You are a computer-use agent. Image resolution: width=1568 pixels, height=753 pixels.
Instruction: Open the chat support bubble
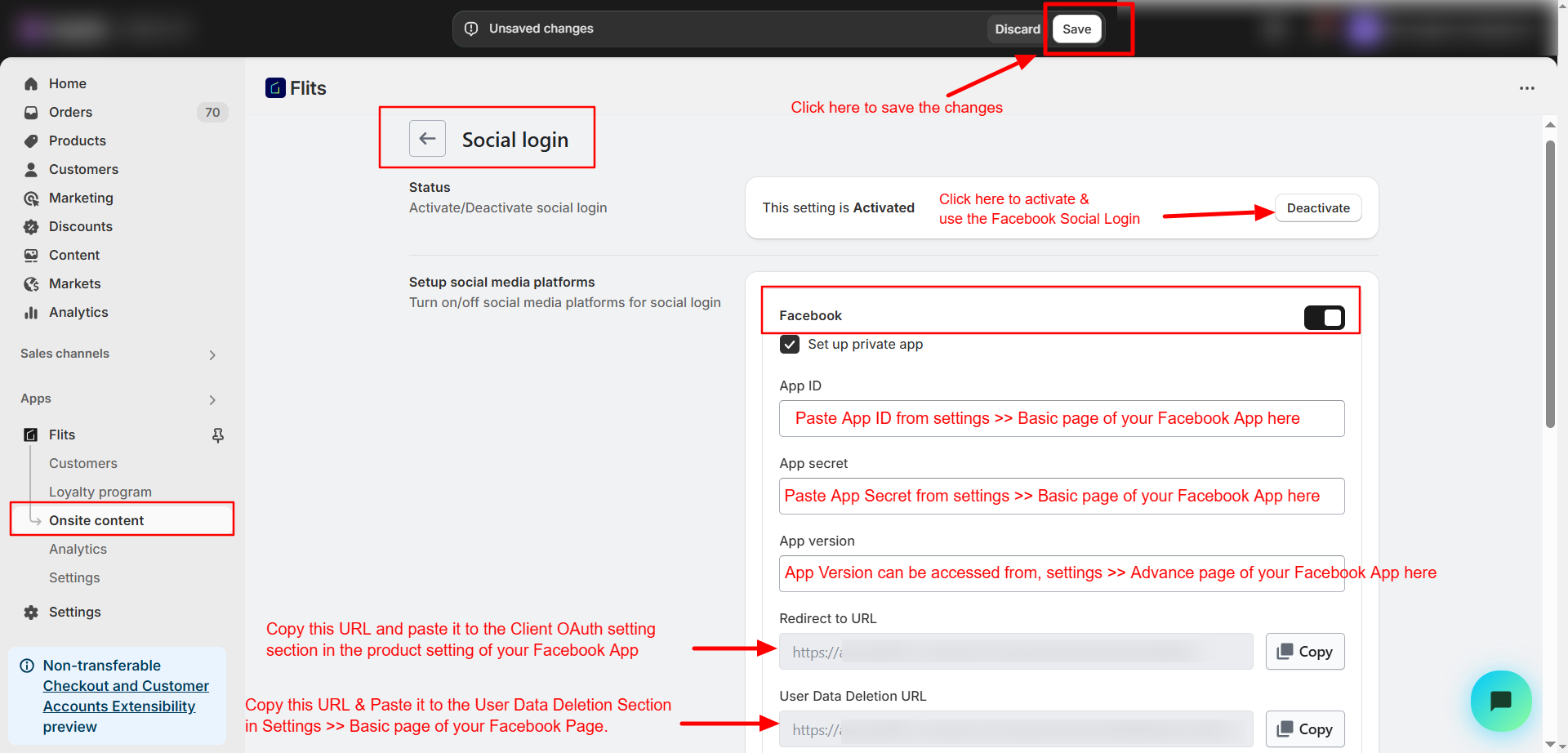[1501, 701]
